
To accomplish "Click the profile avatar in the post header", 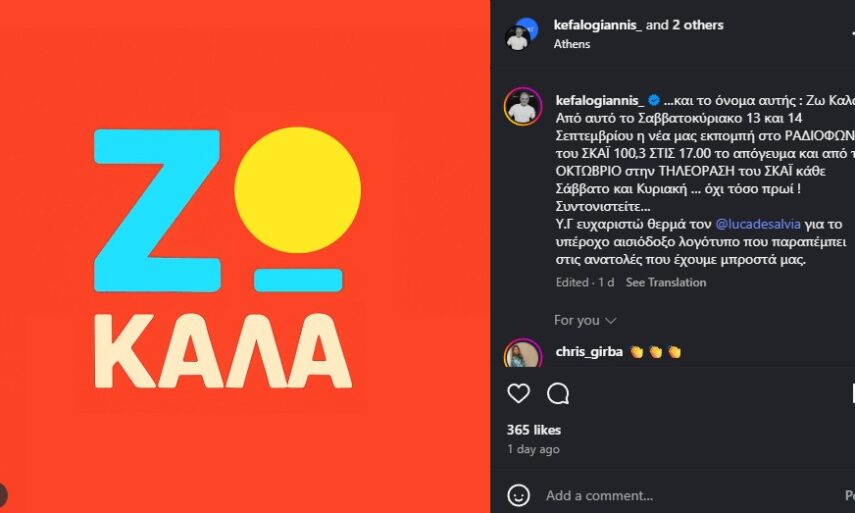I will pyautogui.click(x=520, y=34).
